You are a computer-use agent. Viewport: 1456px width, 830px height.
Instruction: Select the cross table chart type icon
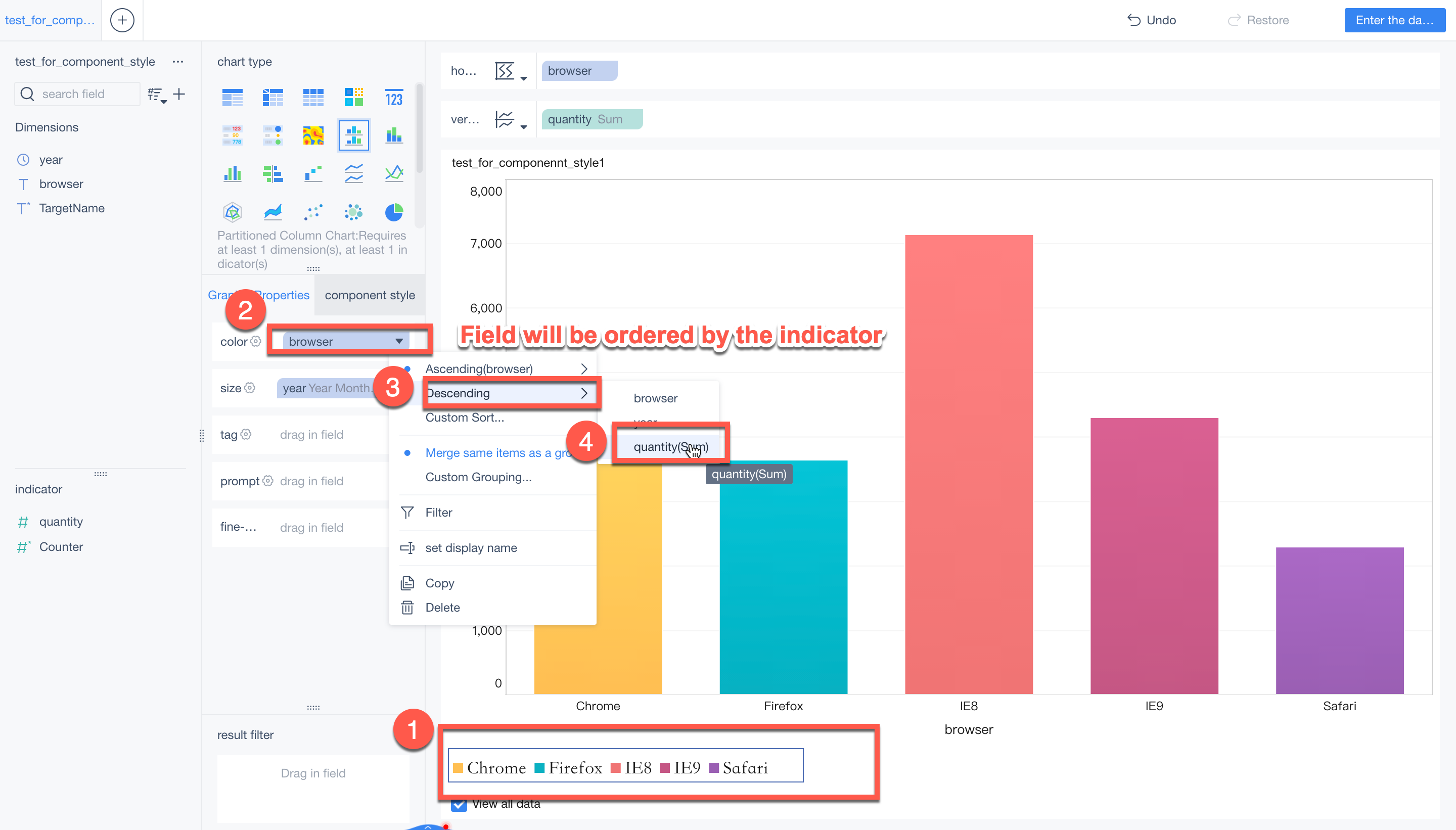click(272, 98)
